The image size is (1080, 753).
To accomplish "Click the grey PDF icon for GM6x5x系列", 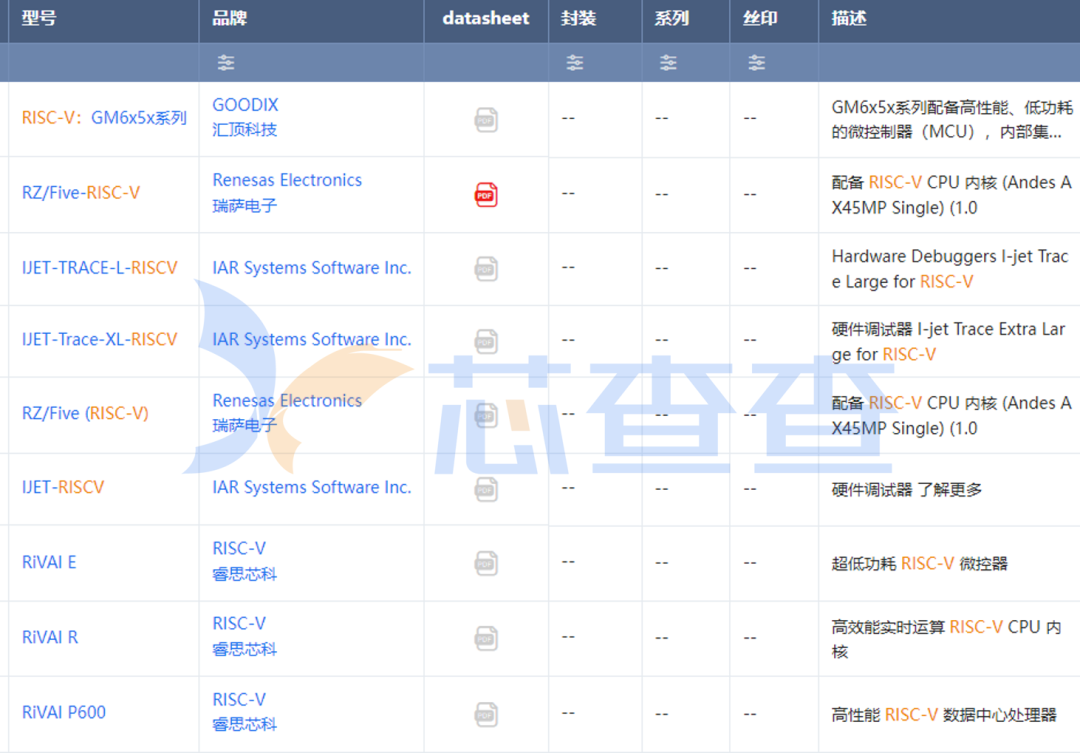I will pos(486,120).
